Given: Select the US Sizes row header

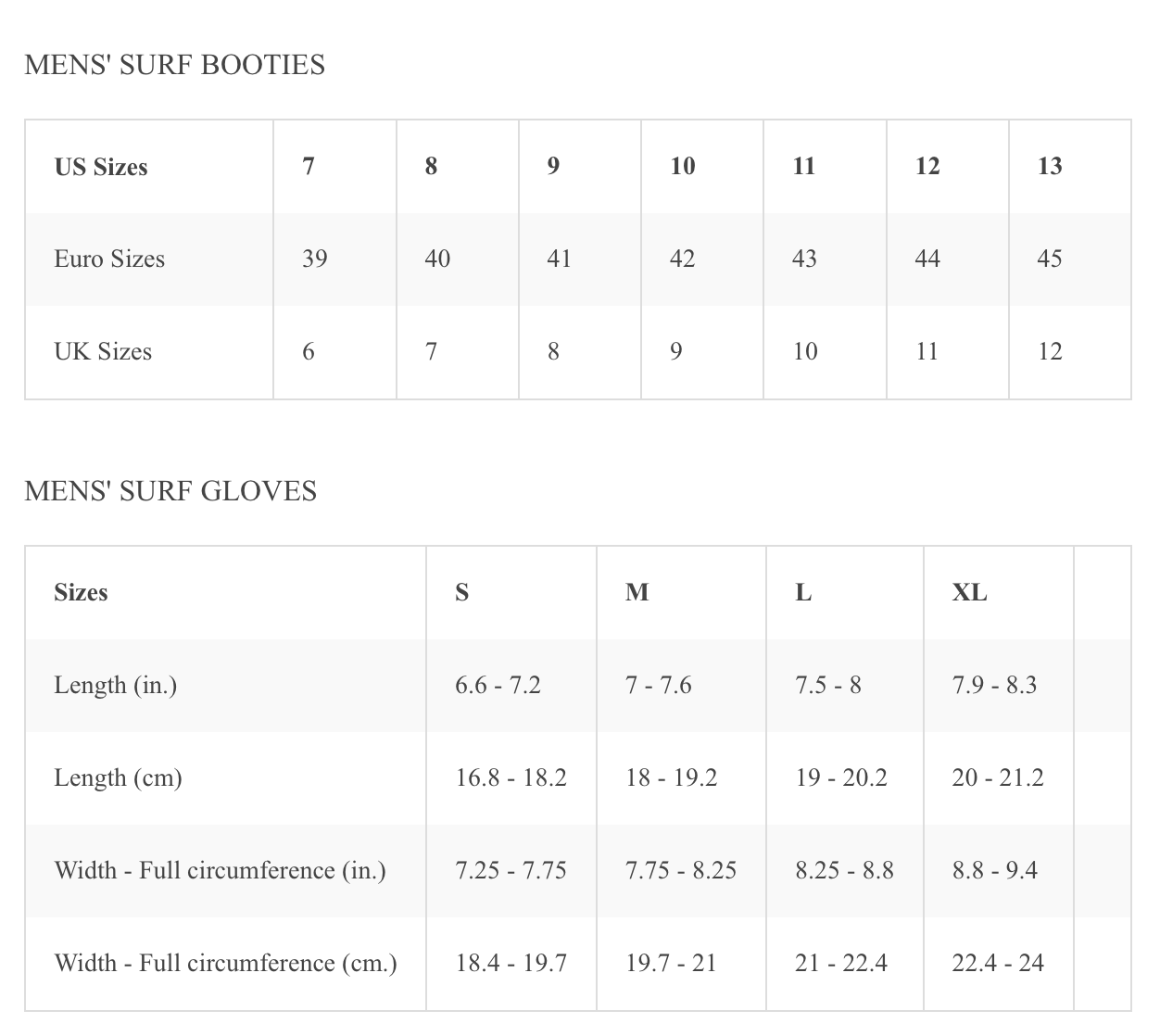Looking at the screenshot, I should click(x=149, y=167).
